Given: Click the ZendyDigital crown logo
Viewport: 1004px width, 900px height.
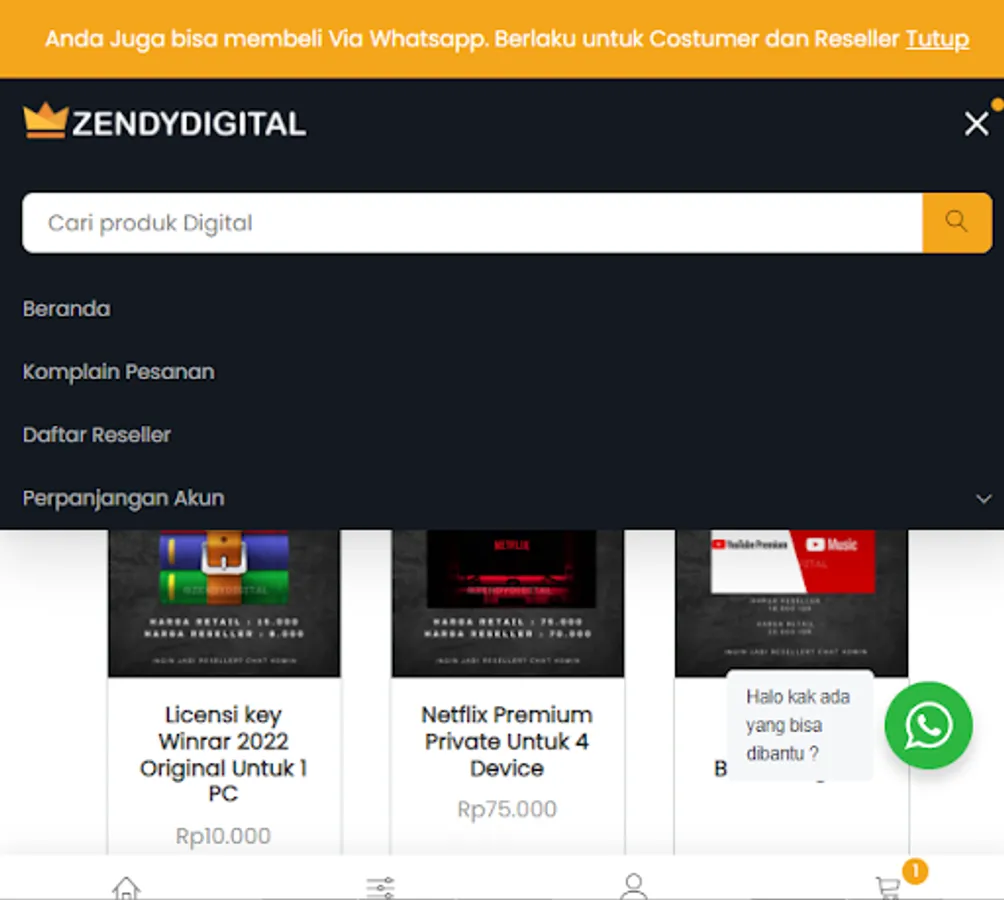Looking at the screenshot, I should (164, 121).
